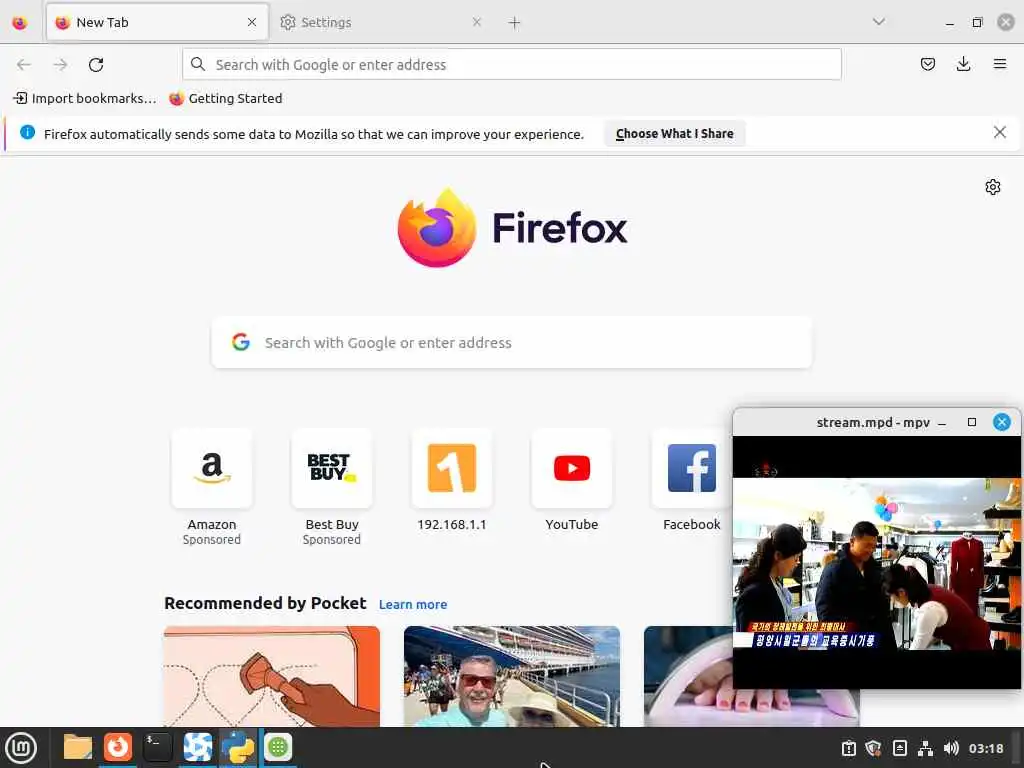Dismiss the data sharing notification bar
The image size is (1024, 768).
pos(999,133)
